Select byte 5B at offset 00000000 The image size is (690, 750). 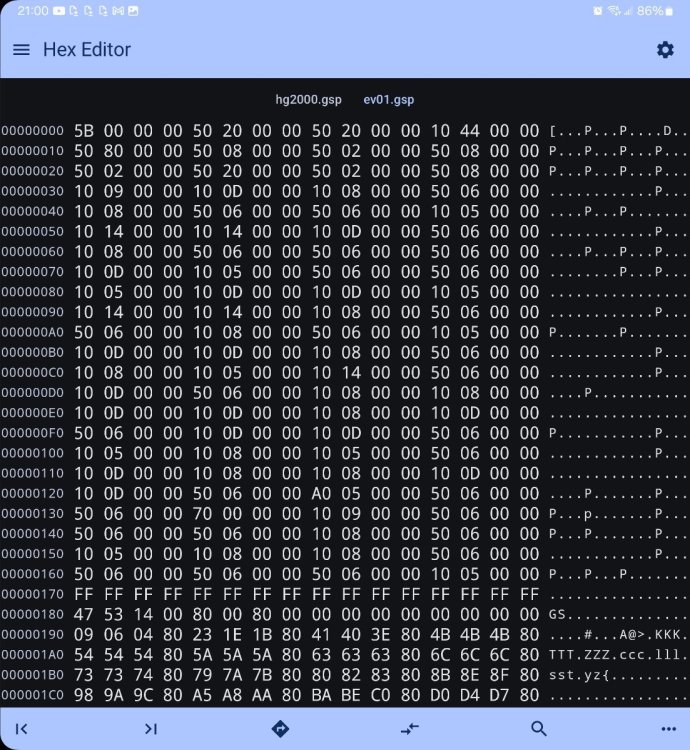pos(84,131)
